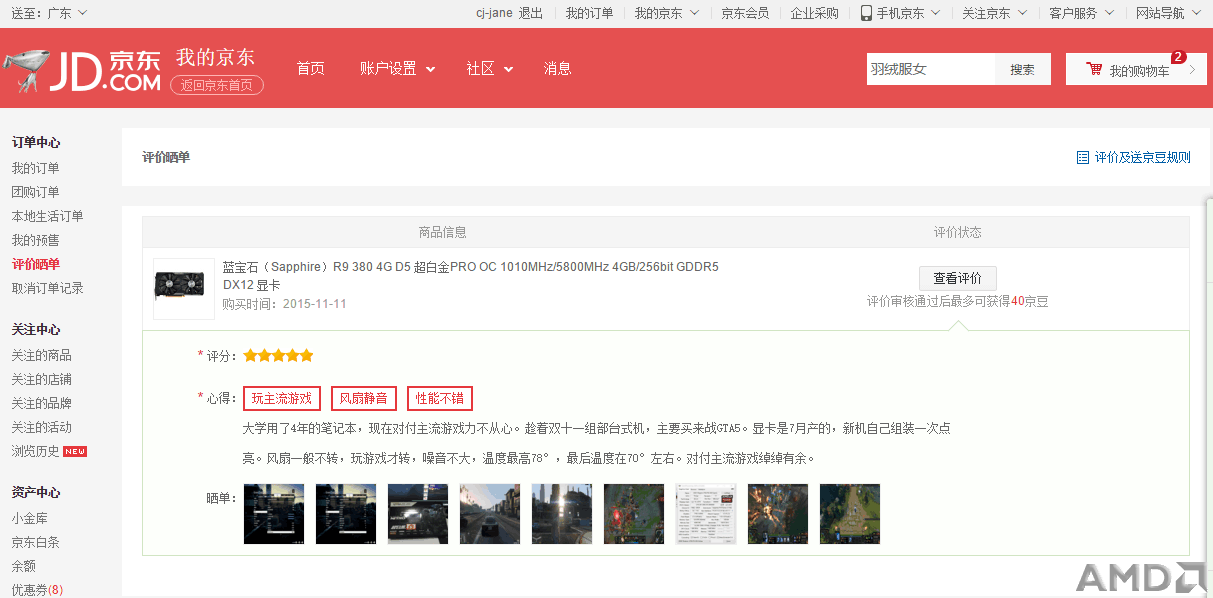Open 关注的活动 in the sidebar
1213x598 pixels.
pyautogui.click(x=41, y=427)
